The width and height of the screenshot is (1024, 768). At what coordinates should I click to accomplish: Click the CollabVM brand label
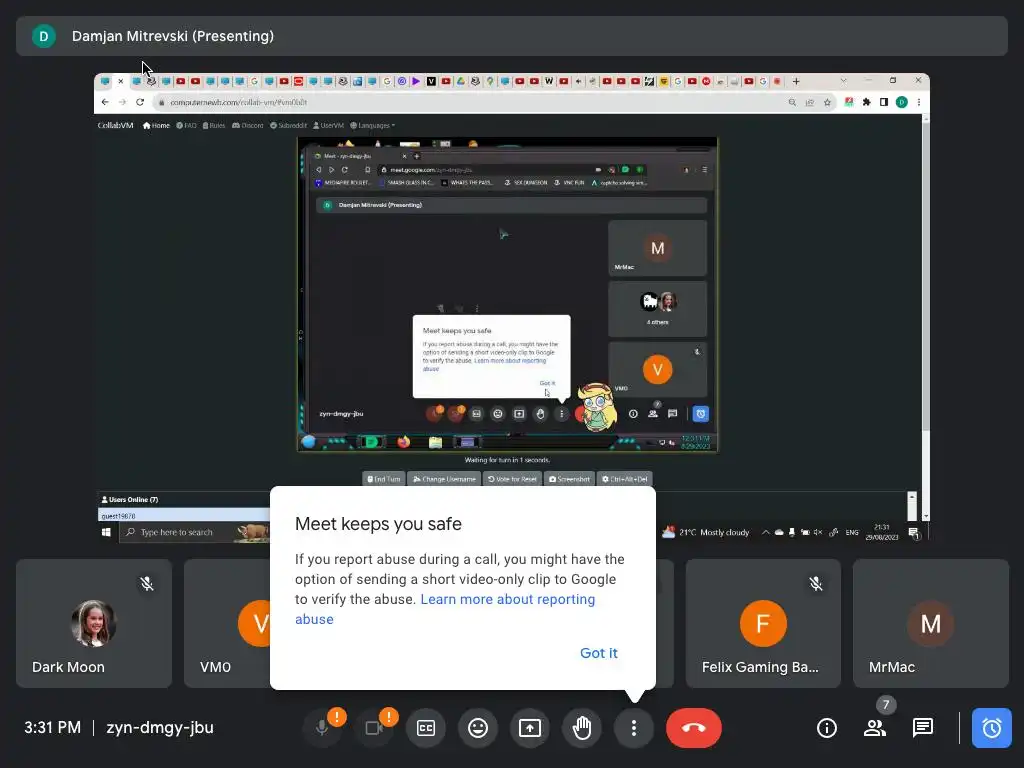(x=116, y=125)
